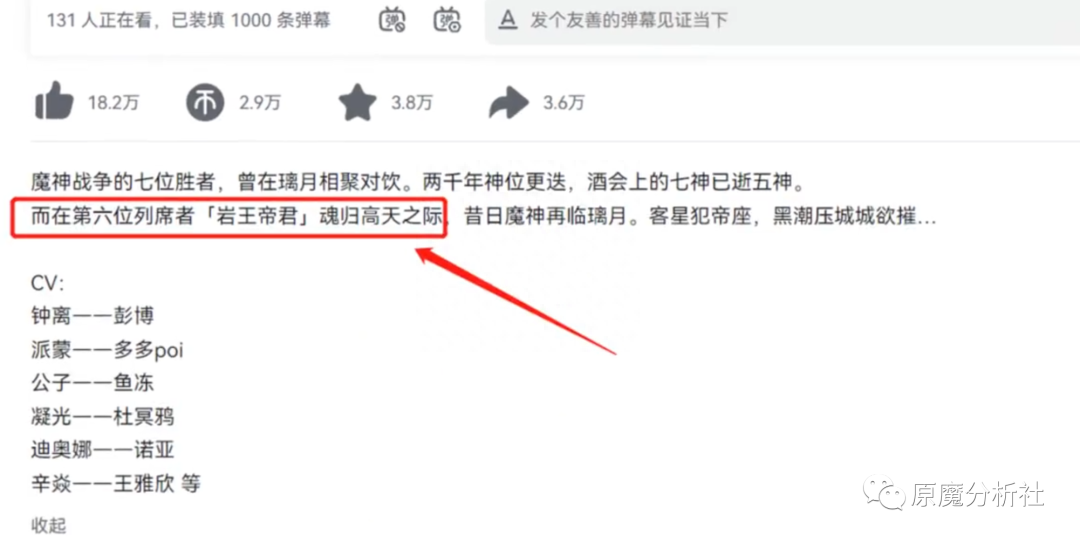Click the CV line 钟离——彭博
This screenshot has width=1080, height=542.
coord(92,315)
